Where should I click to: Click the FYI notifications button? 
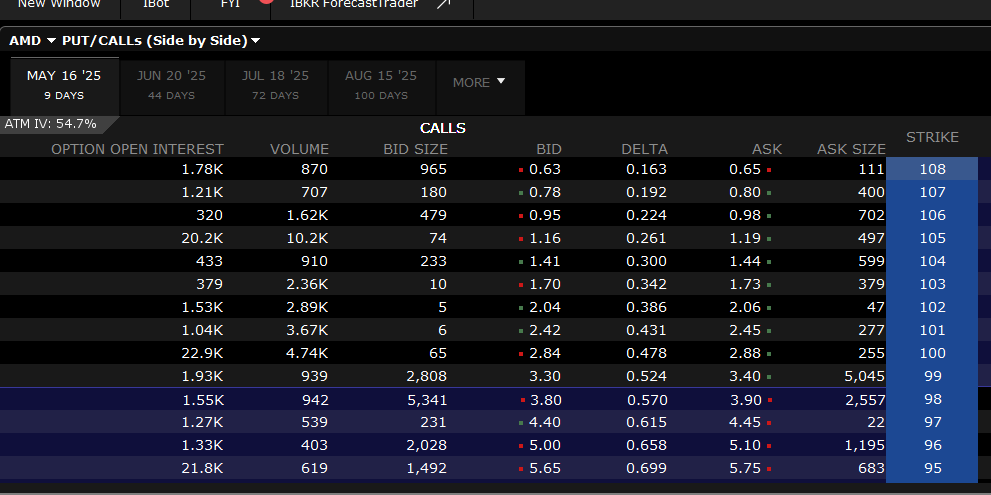(230, 4)
